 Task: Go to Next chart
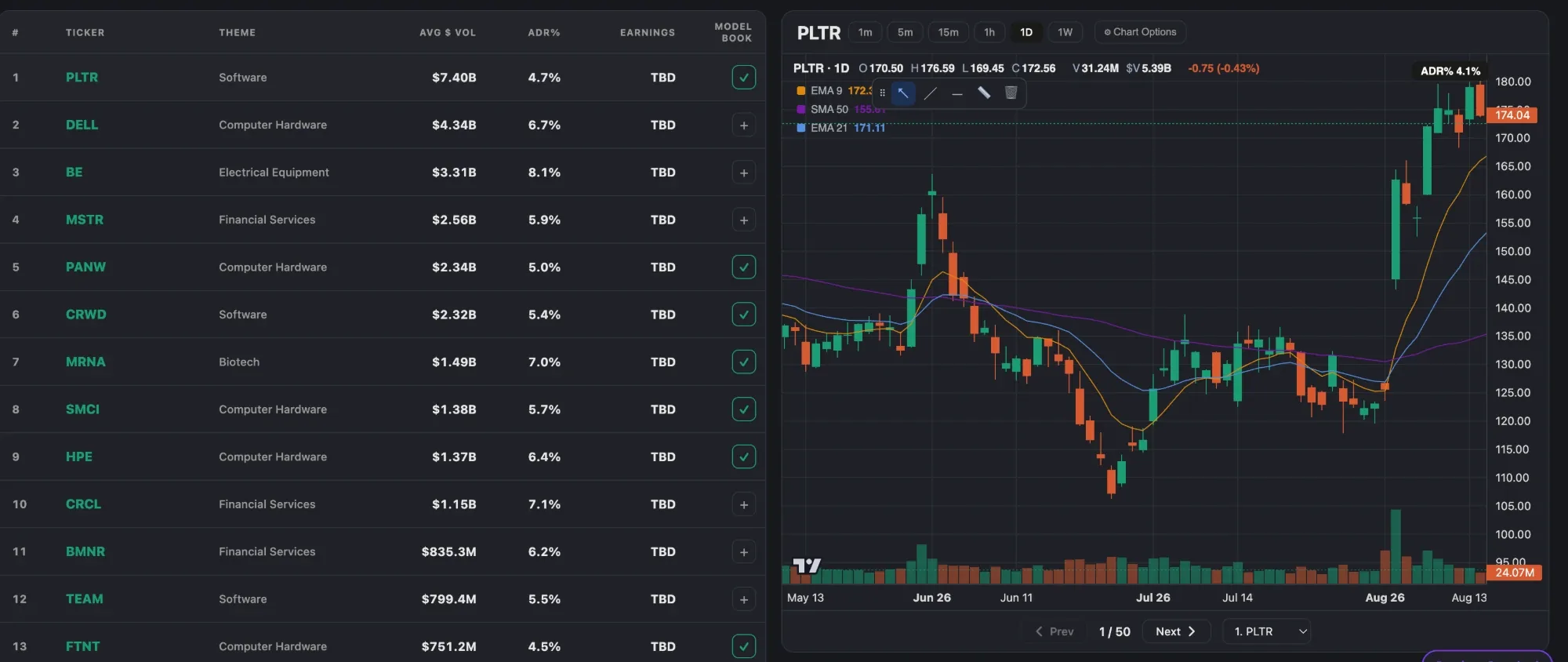(1176, 631)
